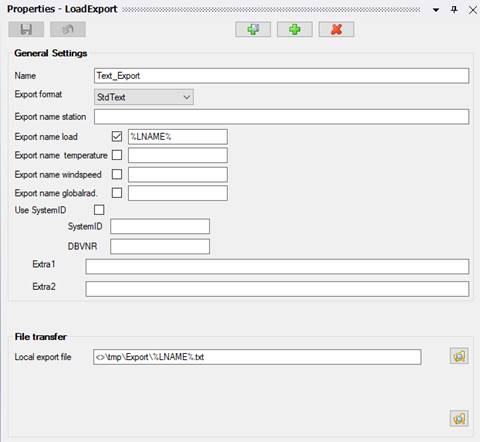Click the undo changes toolbar icon
This screenshot has width=480, height=442.
(x=68, y=30)
